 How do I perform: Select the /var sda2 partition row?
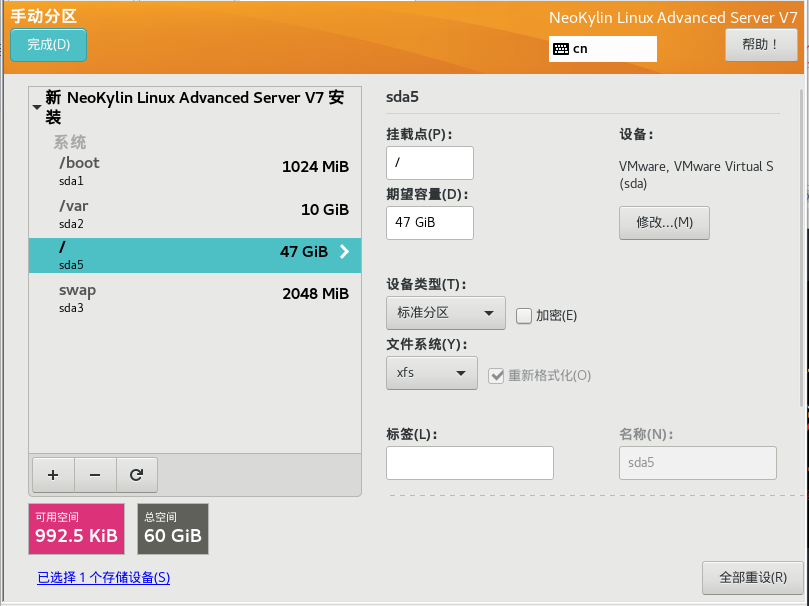coord(195,215)
